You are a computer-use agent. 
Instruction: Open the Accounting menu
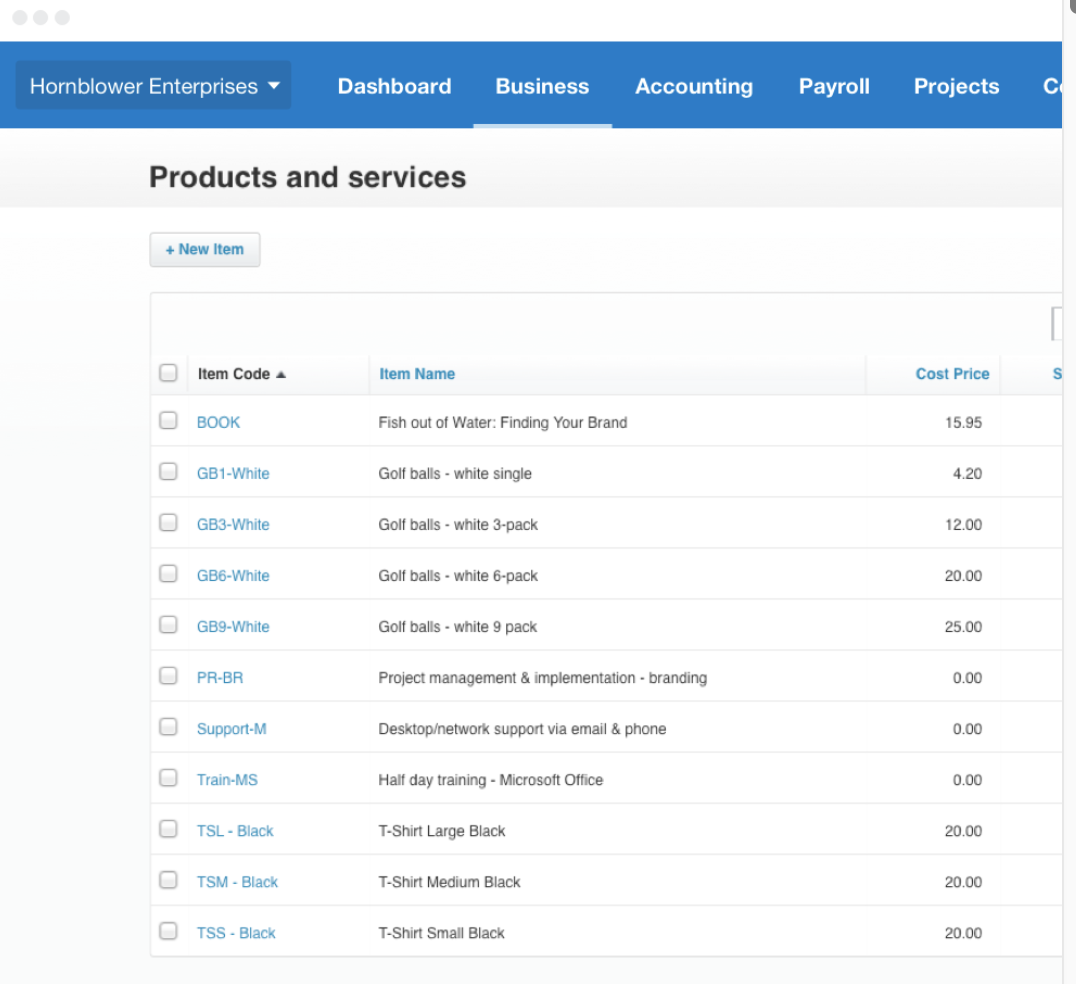(693, 86)
